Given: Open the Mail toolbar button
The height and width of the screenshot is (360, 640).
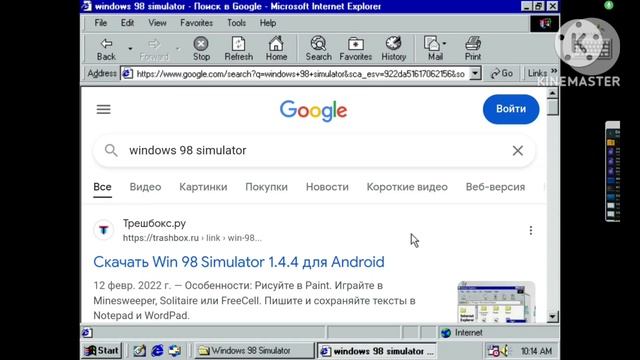Looking at the screenshot, I should coord(435,49).
